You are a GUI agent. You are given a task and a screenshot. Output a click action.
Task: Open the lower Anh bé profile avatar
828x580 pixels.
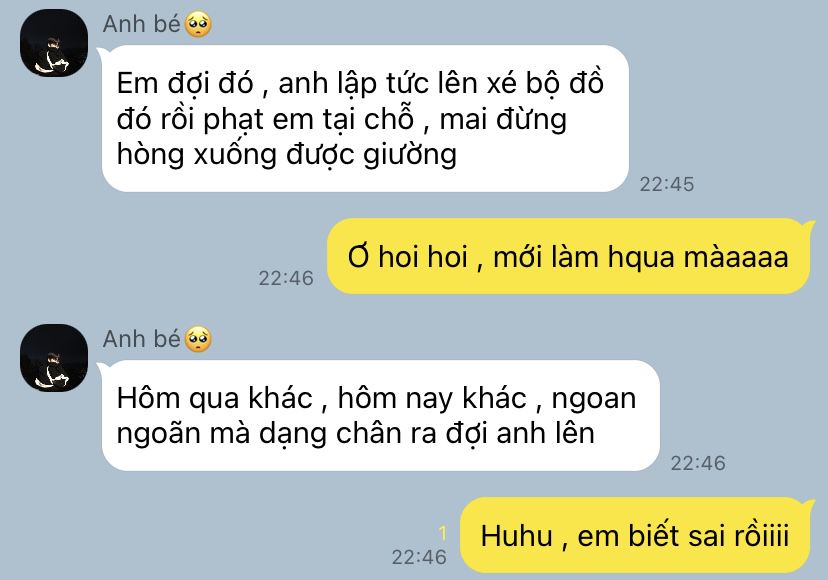pyautogui.click(x=54, y=358)
